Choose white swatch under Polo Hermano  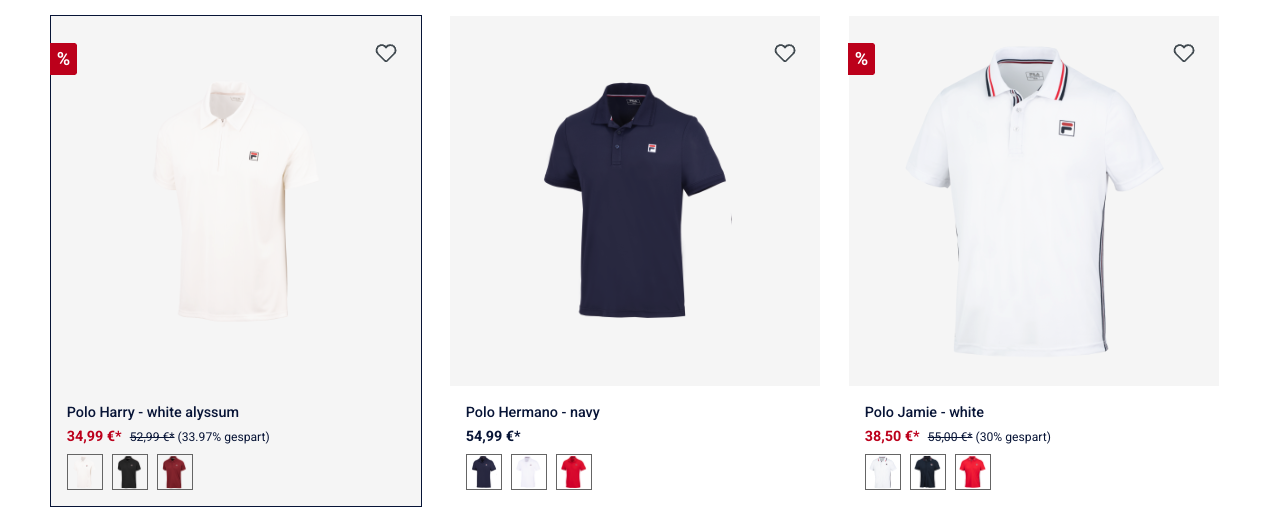click(x=529, y=472)
